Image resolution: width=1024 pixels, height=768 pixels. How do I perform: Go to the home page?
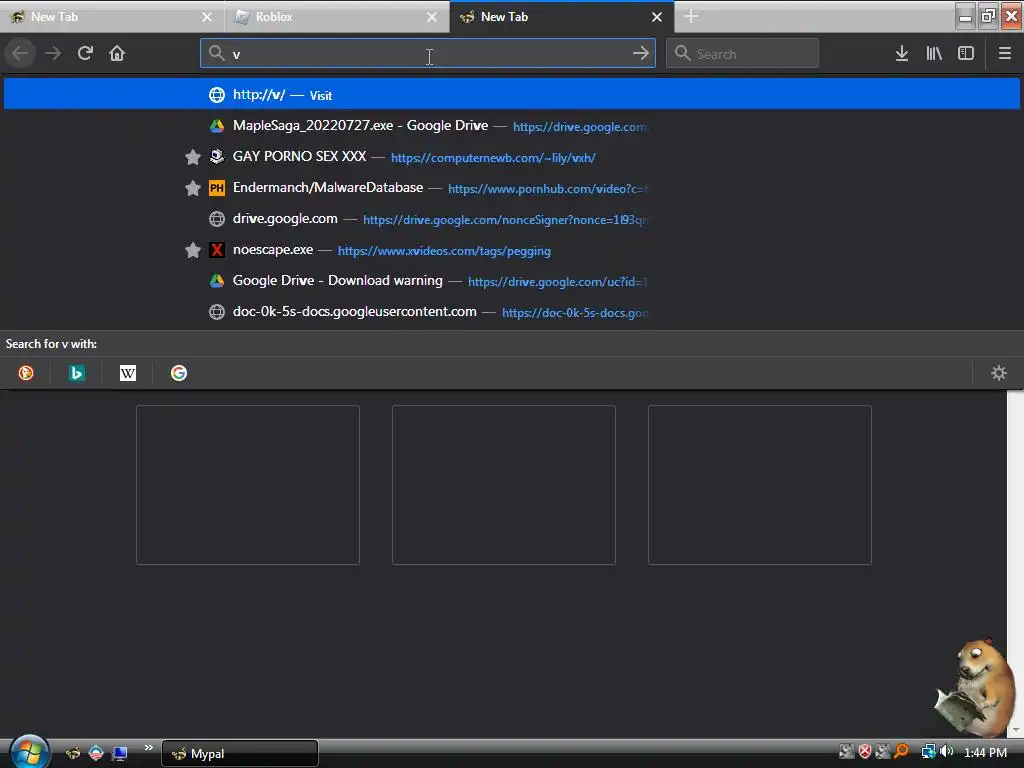pos(117,53)
